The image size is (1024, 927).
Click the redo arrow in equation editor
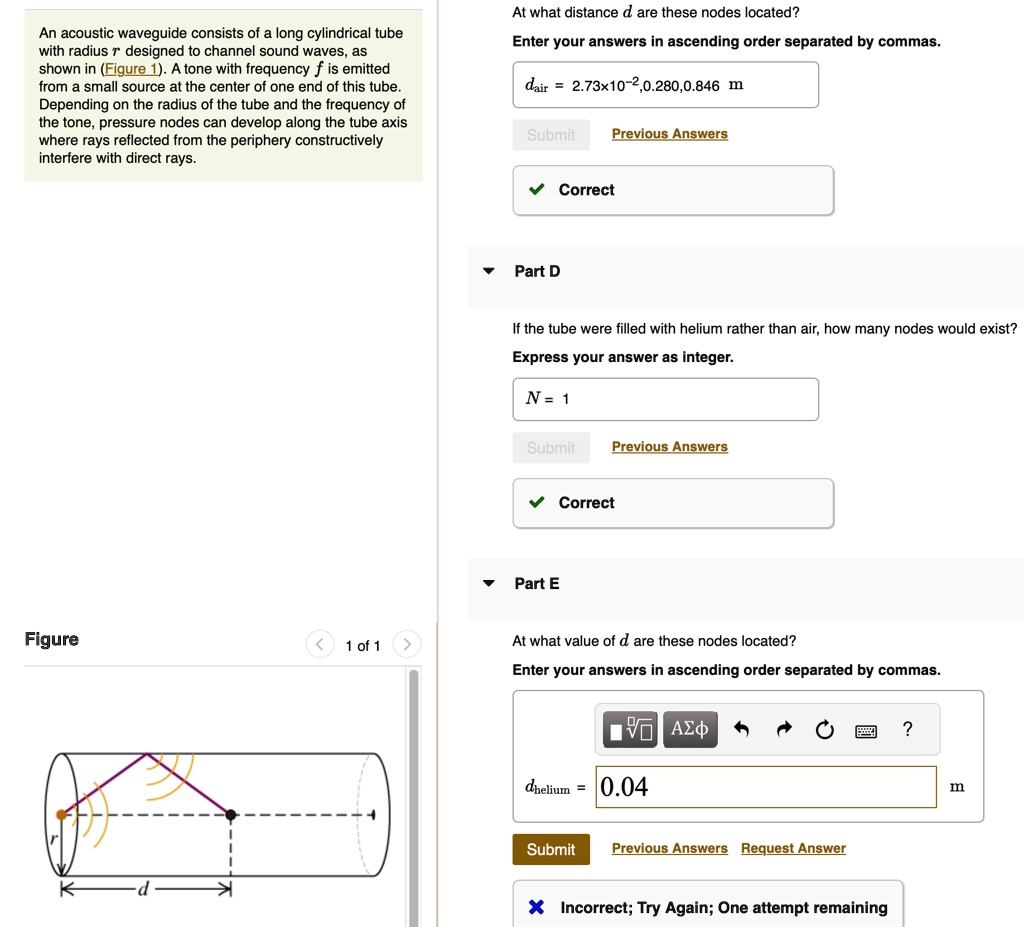coord(783,729)
